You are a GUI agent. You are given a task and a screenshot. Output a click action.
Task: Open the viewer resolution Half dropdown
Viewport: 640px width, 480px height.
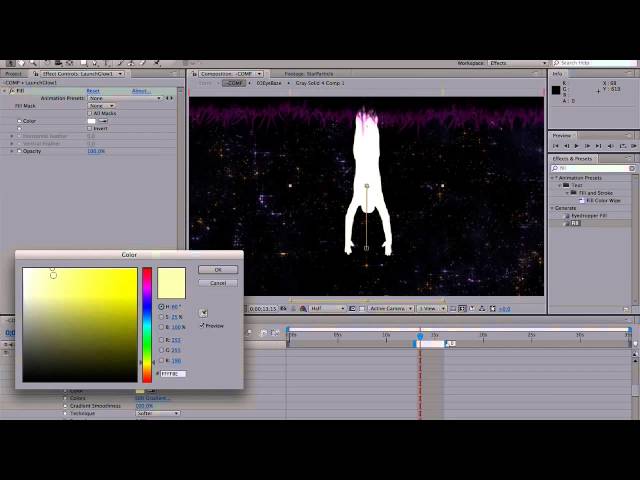point(327,309)
